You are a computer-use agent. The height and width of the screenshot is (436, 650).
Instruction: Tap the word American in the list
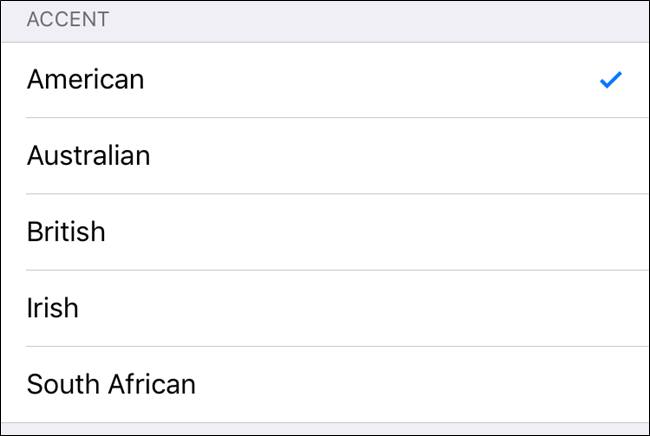tap(86, 80)
